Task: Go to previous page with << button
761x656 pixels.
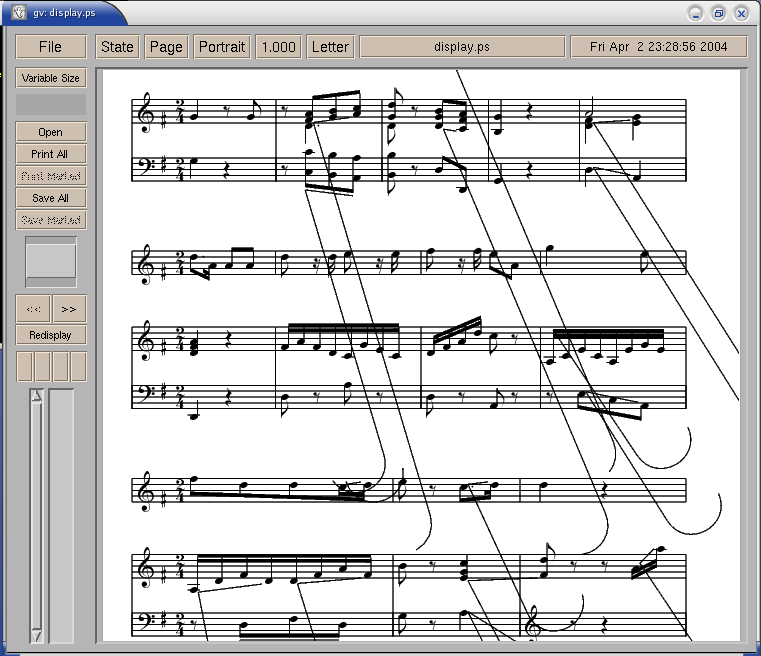Action: tap(32, 309)
